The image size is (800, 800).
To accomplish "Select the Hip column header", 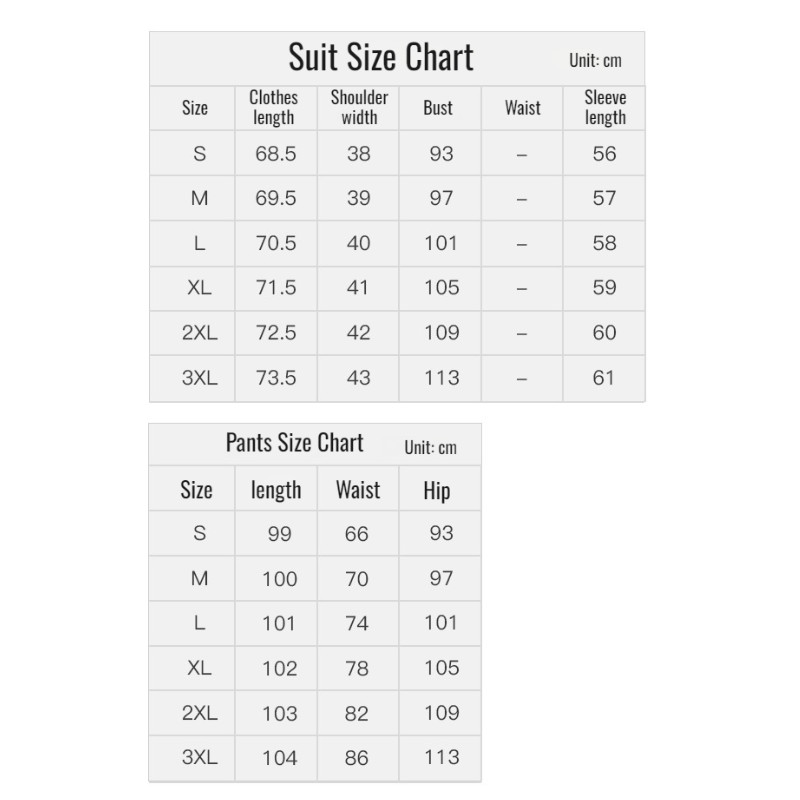I will [437, 490].
